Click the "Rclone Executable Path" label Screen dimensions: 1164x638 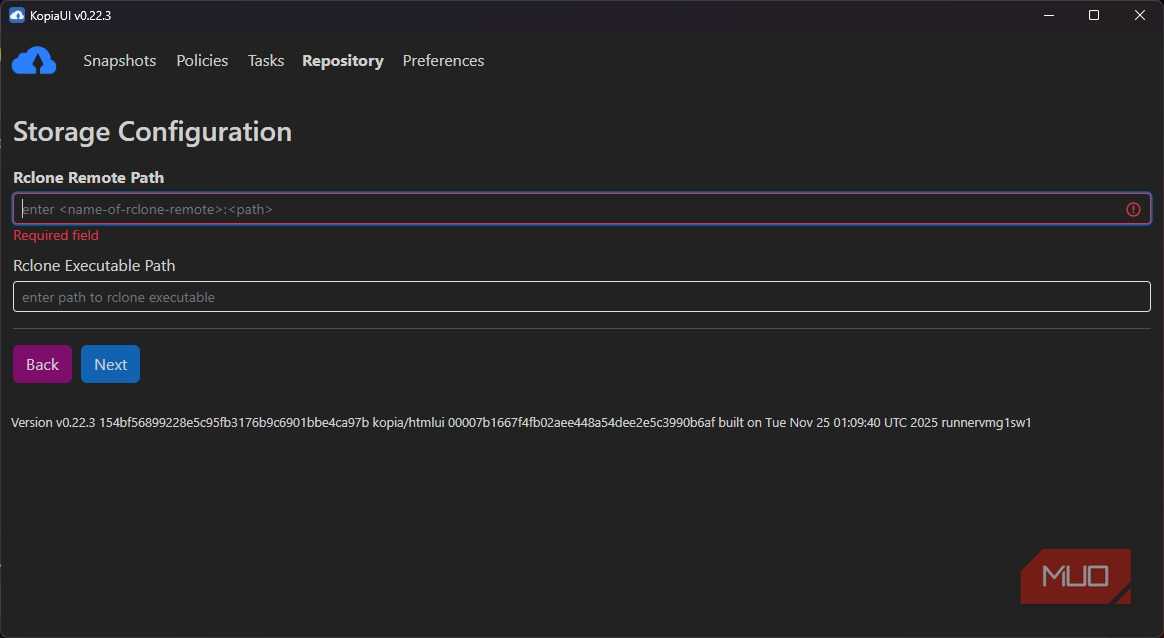pos(94,265)
